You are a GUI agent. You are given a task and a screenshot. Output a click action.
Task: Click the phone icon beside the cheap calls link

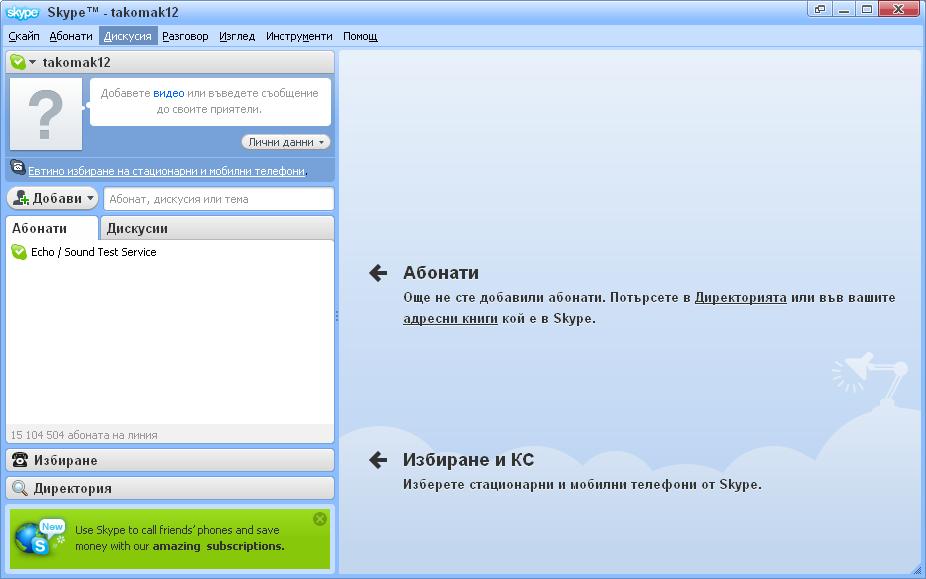(18, 168)
